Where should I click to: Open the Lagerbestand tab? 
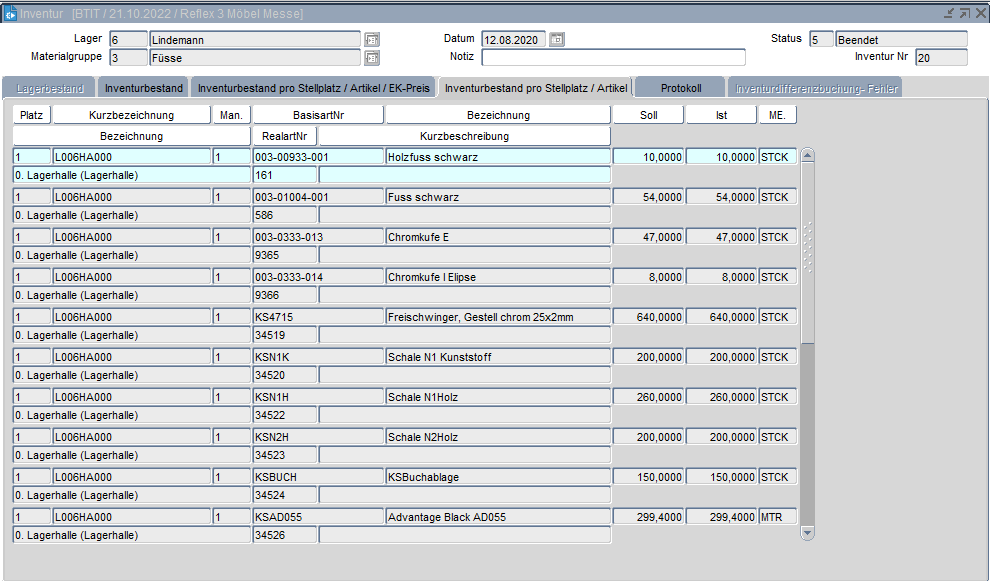pyautogui.click(x=50, y=88)
